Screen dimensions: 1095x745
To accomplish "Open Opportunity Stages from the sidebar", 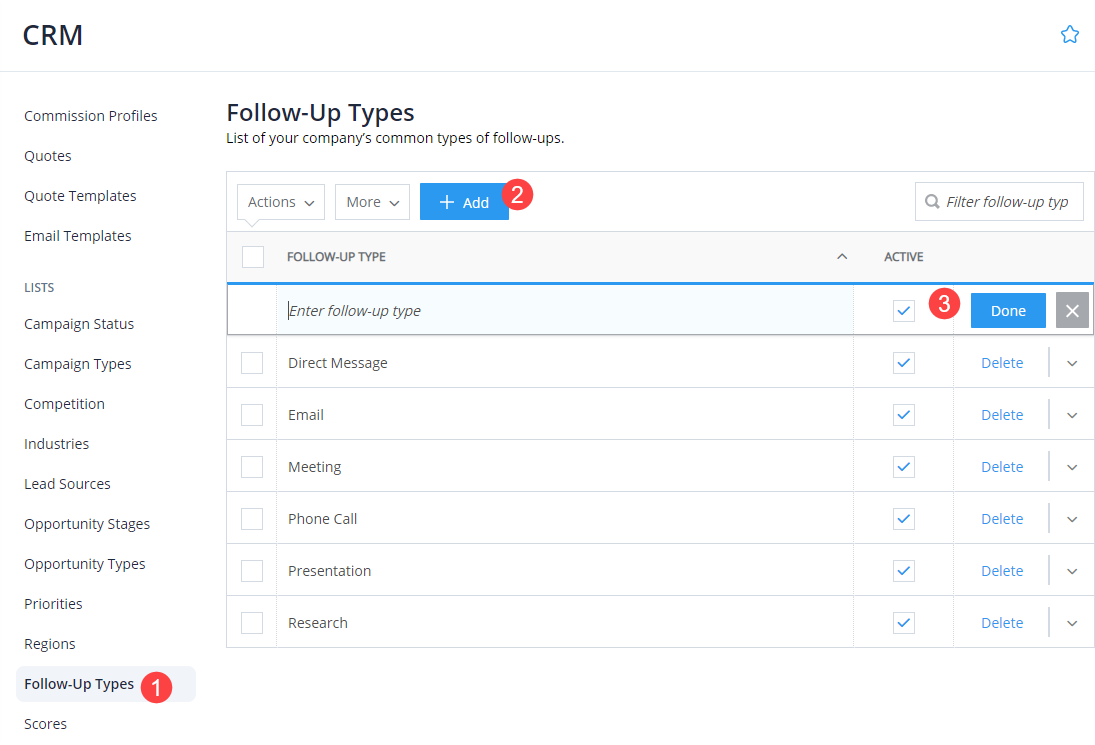I will (87, 523).
